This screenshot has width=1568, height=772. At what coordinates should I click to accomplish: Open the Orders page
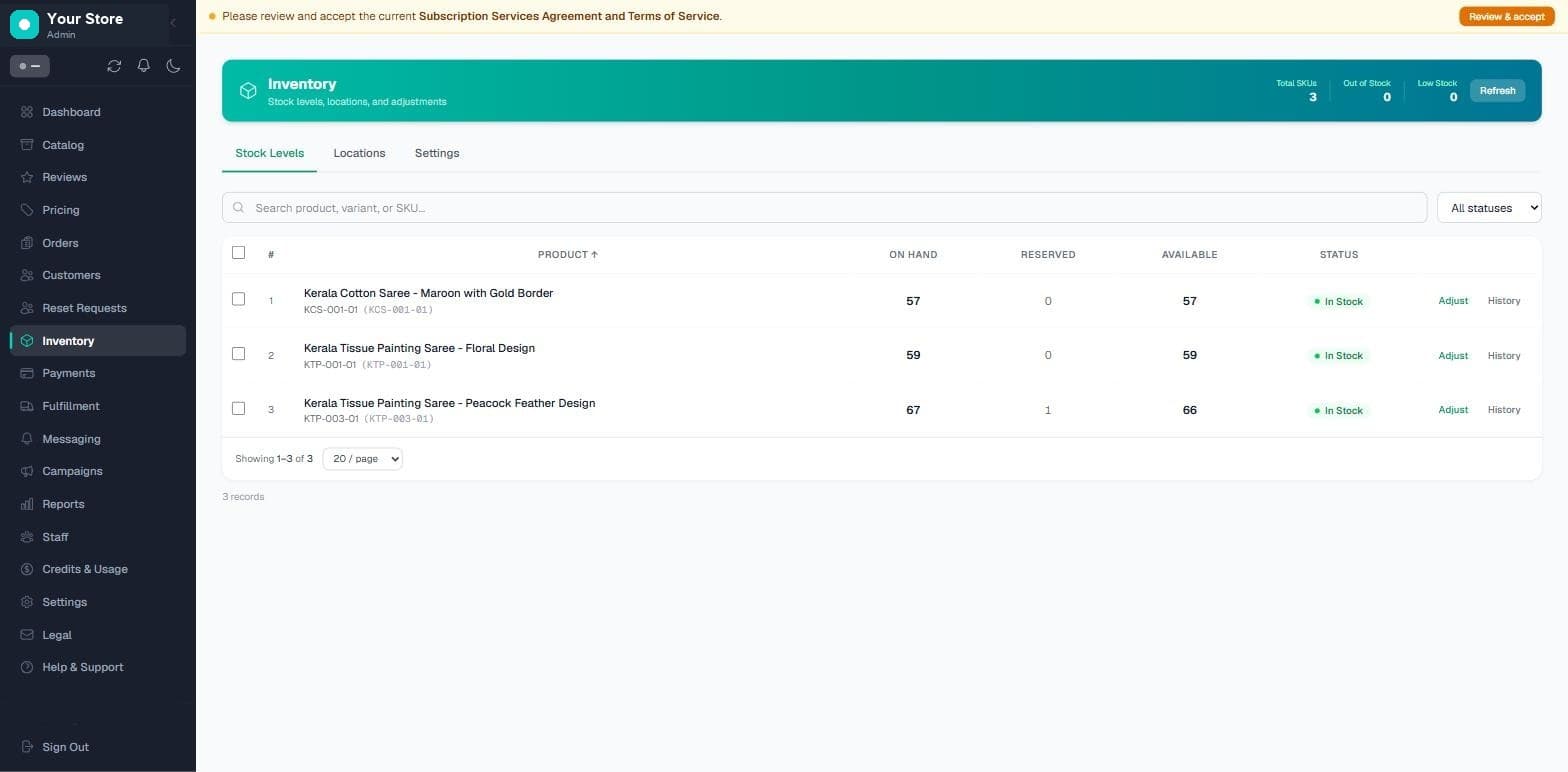(97, 243)
